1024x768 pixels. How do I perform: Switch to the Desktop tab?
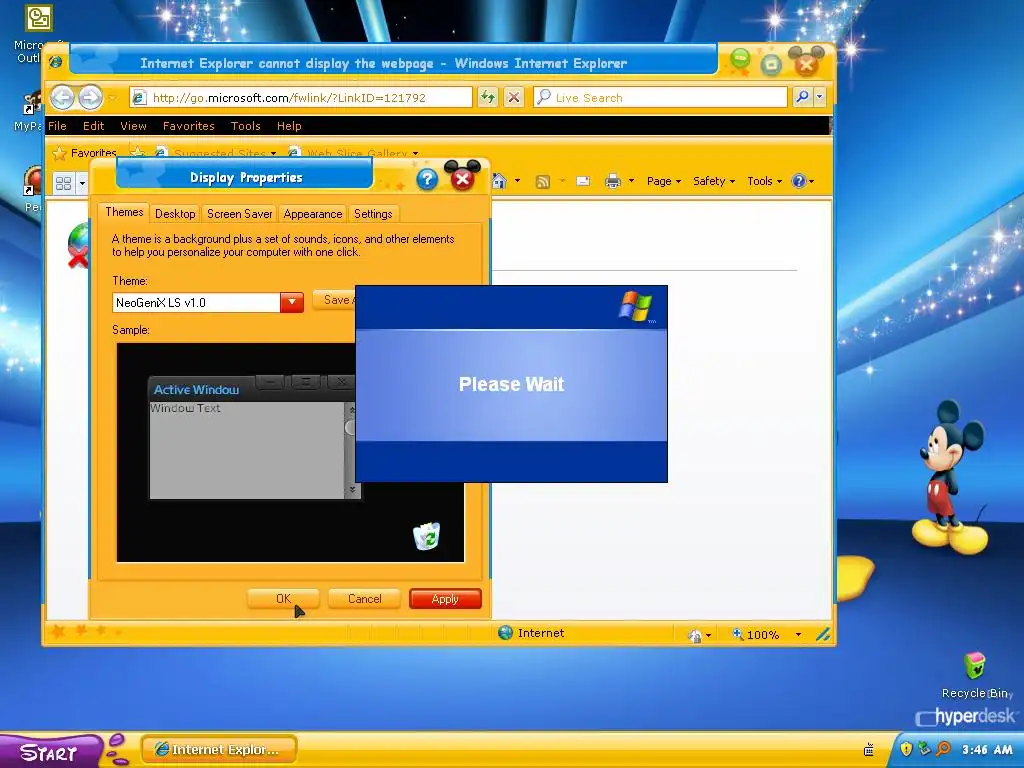point(175,214)
